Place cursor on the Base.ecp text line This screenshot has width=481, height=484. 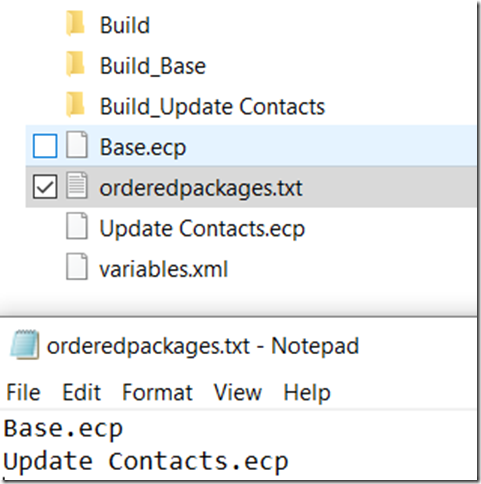coord(63,429)
